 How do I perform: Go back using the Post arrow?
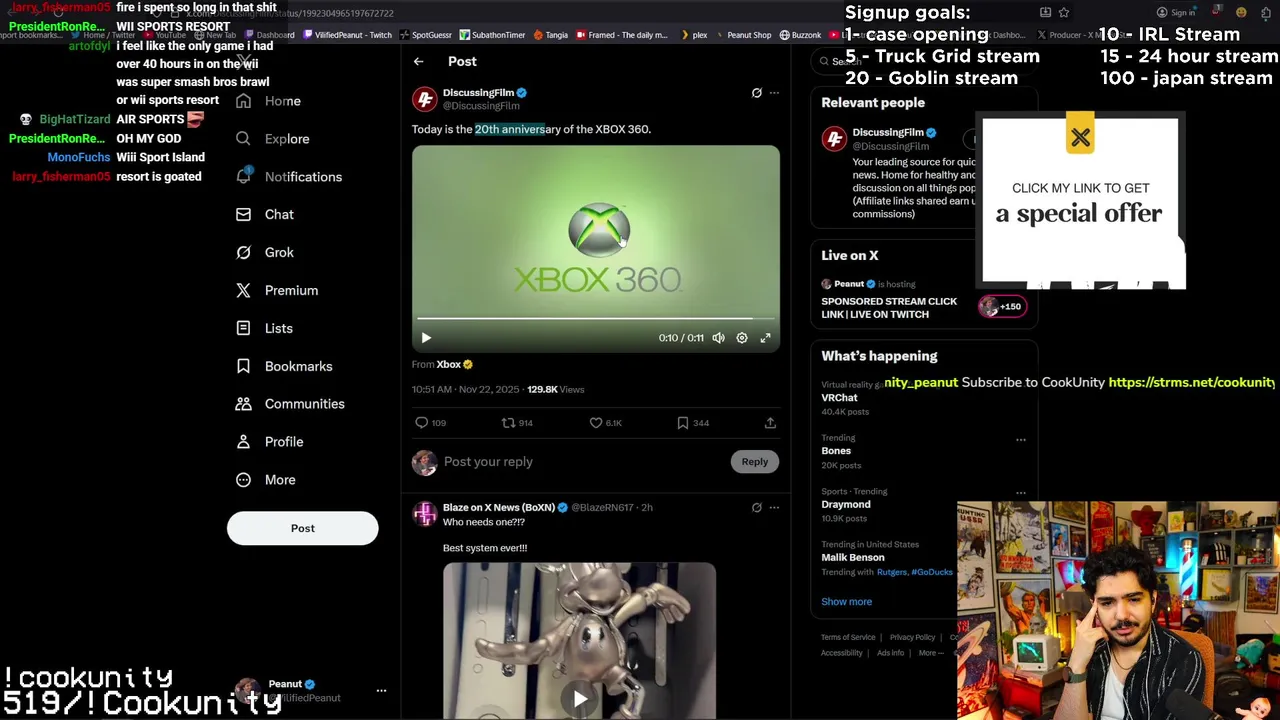point(419,62)
